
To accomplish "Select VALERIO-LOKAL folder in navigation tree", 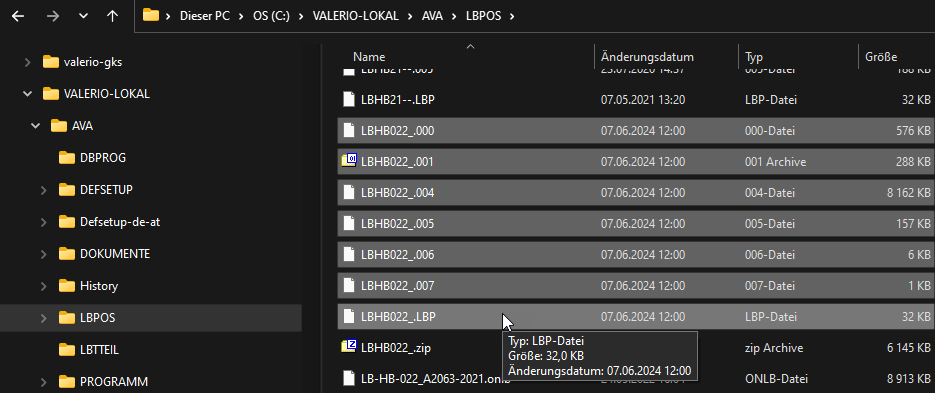I will [106, 94].
